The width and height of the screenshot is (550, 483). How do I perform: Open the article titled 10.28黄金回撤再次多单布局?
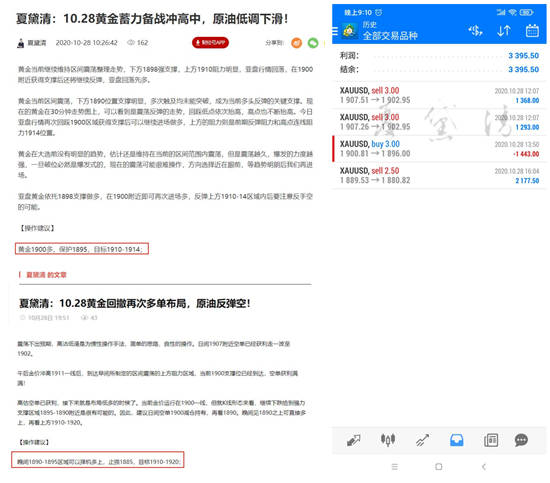pos(135,303)
